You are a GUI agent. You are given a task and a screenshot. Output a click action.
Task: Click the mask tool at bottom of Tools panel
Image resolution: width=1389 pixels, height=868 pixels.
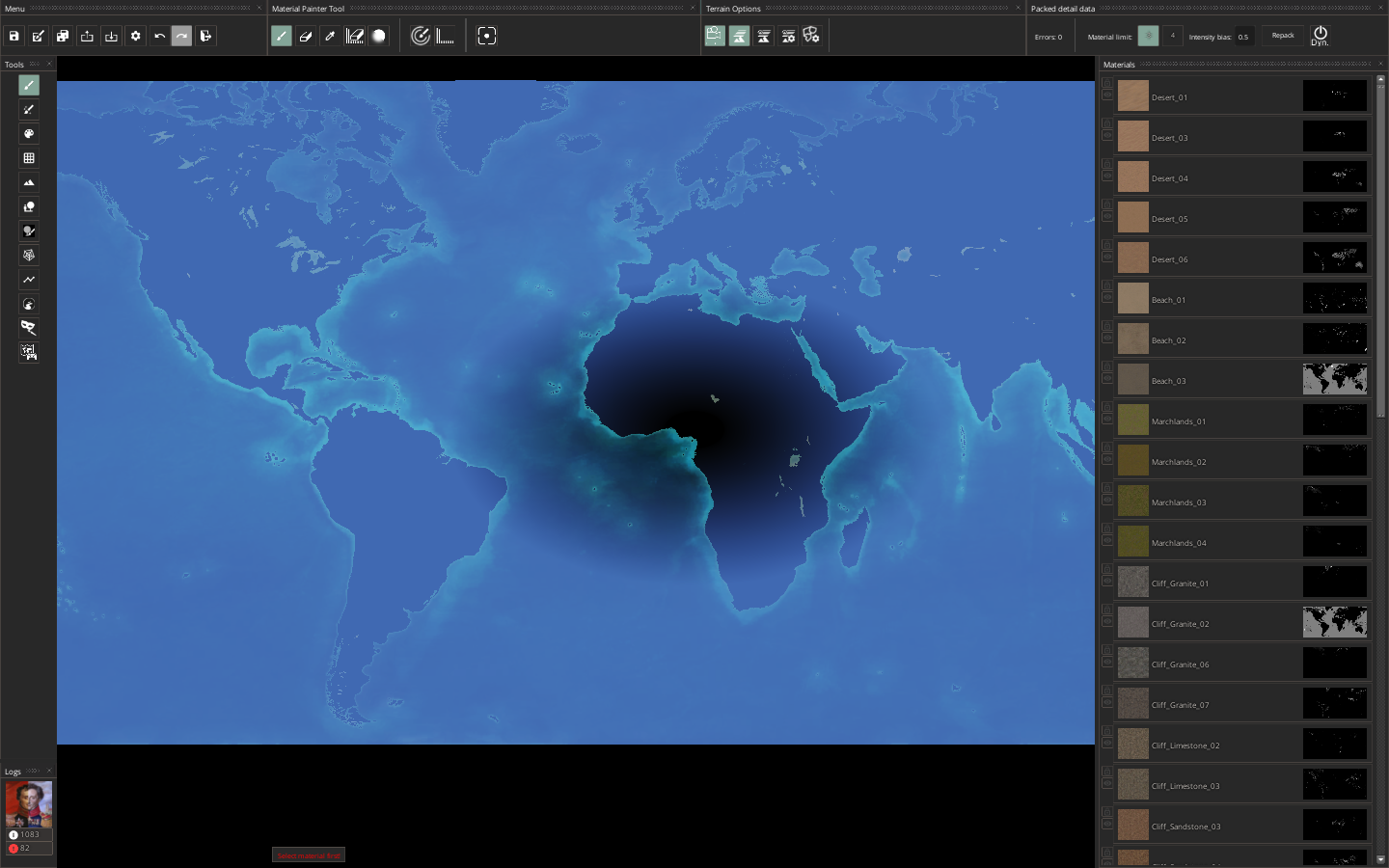[28, 328]
